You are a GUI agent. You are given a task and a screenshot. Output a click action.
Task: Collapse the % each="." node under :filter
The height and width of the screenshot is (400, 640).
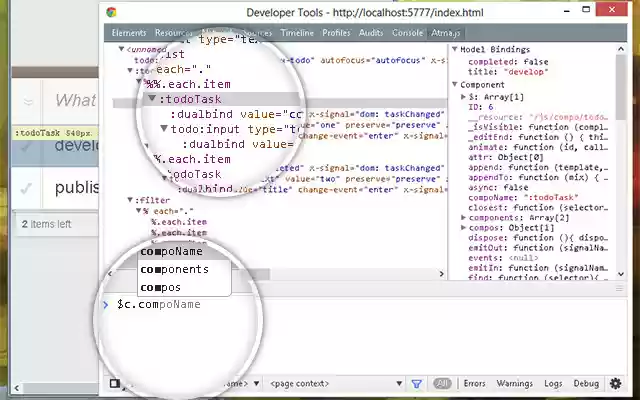click(138, 211)
